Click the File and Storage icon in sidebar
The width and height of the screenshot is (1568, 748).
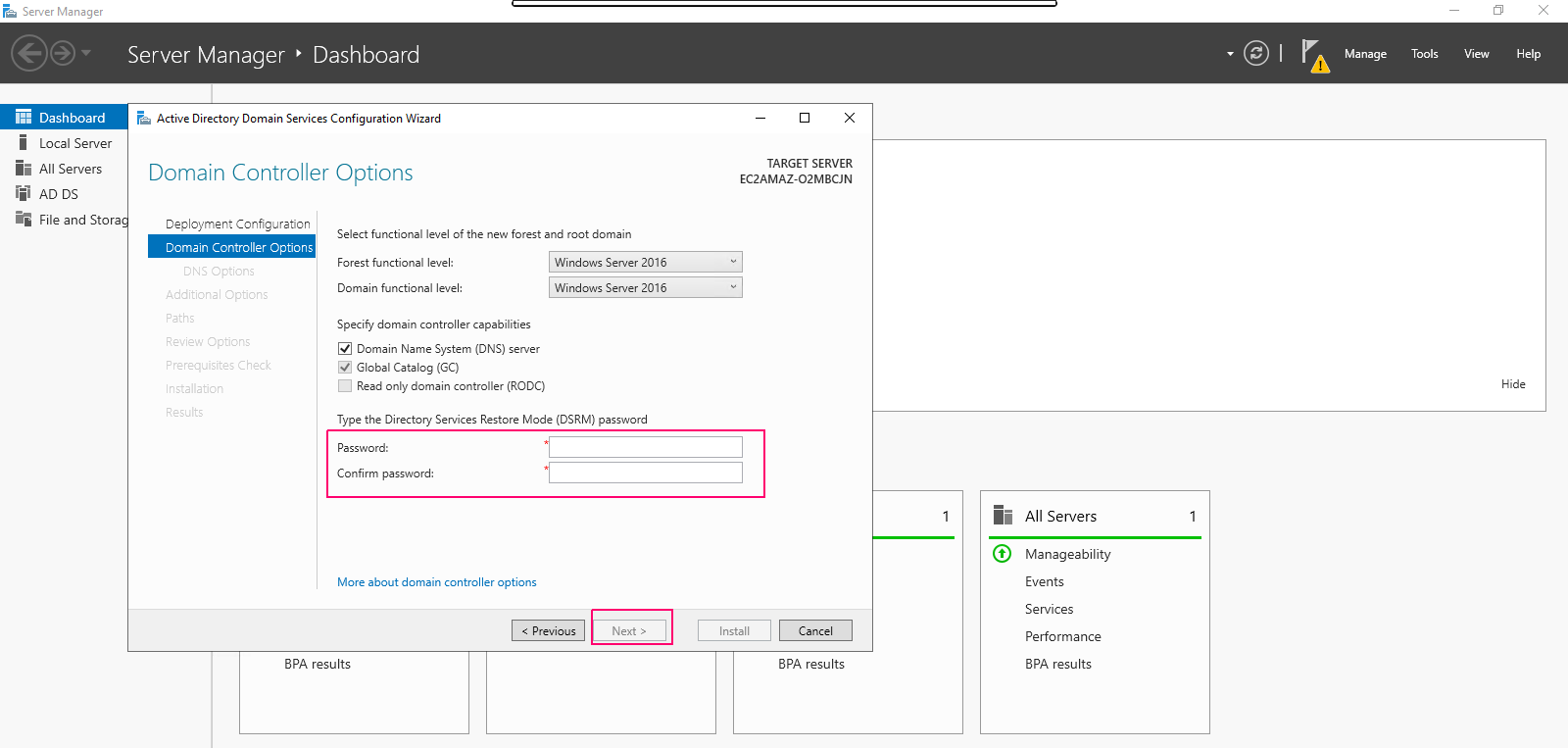pyautogui.click(x=24, y=219)
